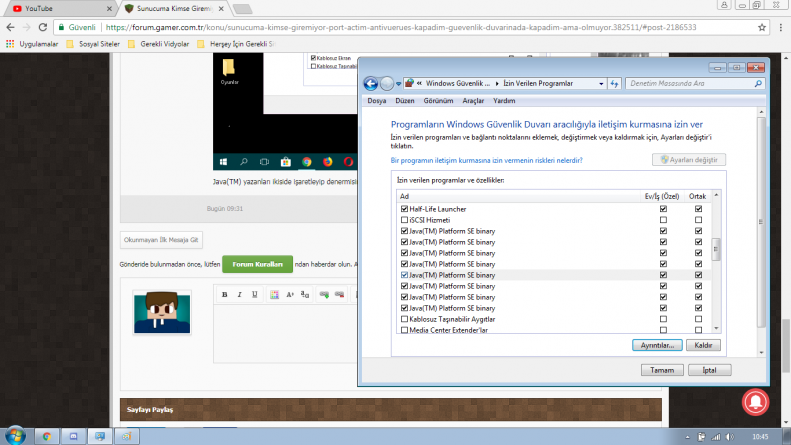Open the Windows Start menu
The height and width of the screenshot is (445, 791).
tap(15, 435)
